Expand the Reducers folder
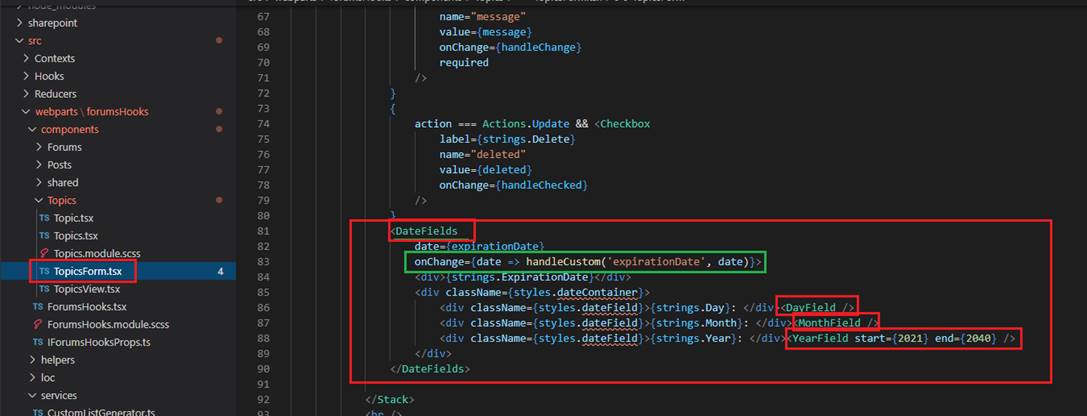 click(55, 94)
